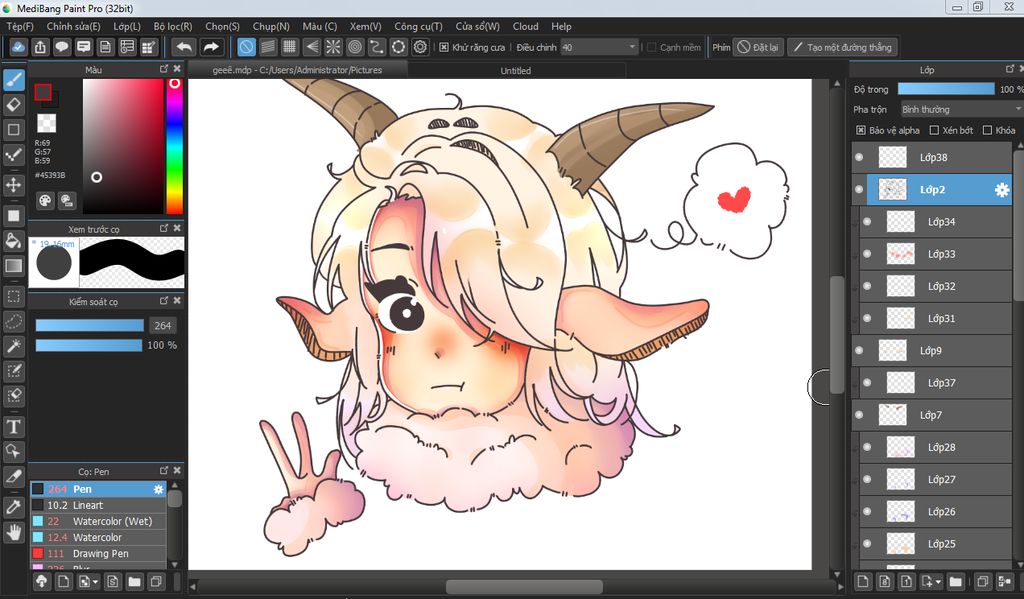Select Drawing Pen brush

click(98, 553)
